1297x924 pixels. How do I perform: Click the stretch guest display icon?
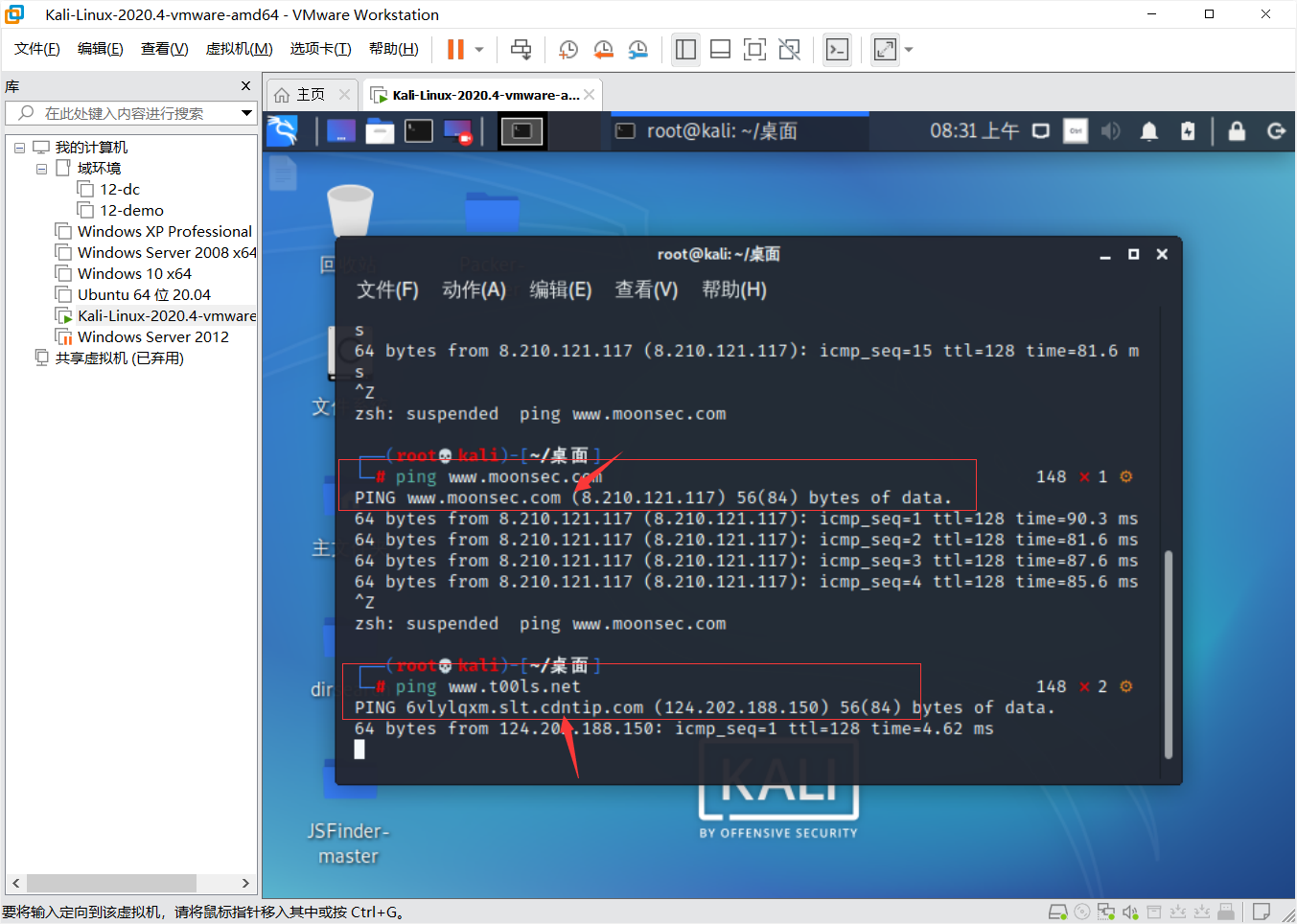(x=885, y=50)
